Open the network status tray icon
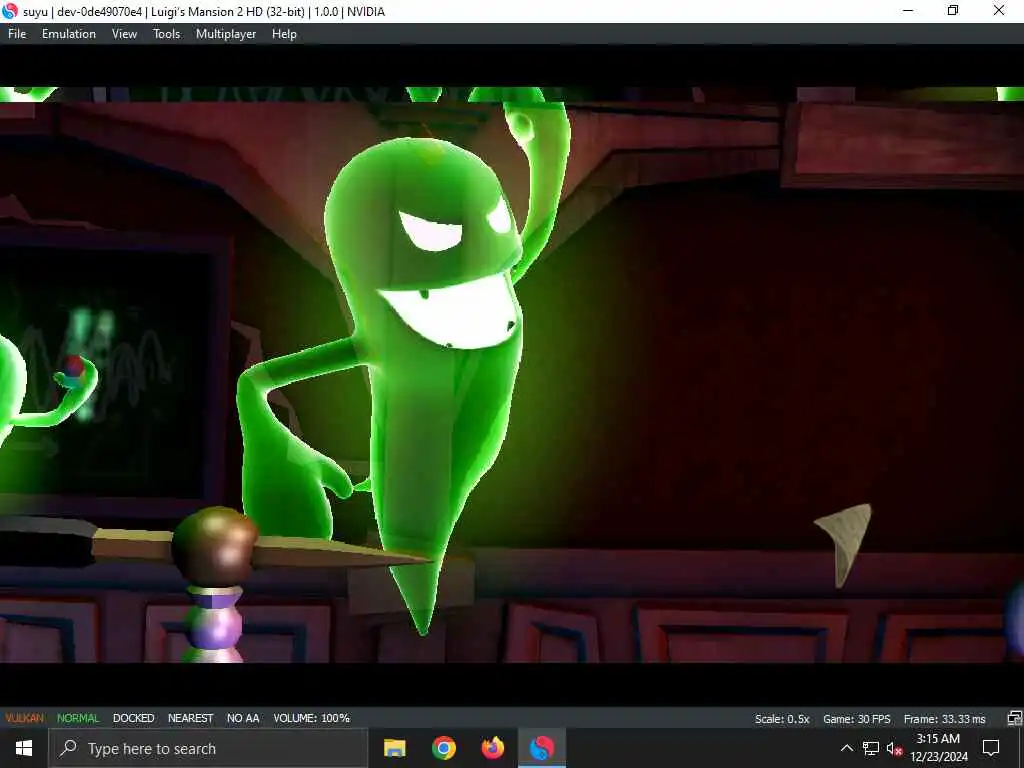The width and height of the screenshot is (1024, 768). pyautogui.click(x=871, y=748)
